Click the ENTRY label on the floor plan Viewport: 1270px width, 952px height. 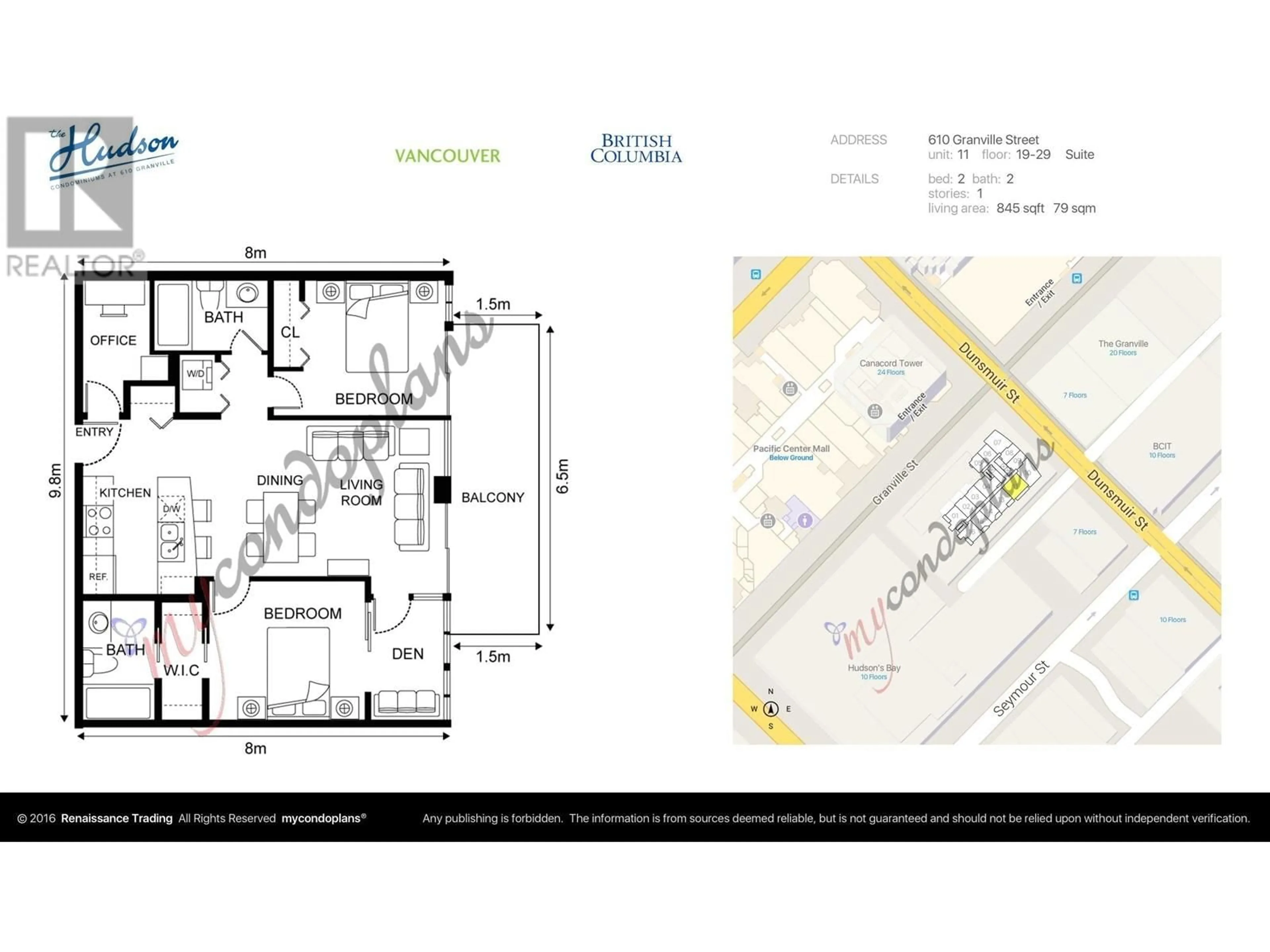[x=94, y=432]
